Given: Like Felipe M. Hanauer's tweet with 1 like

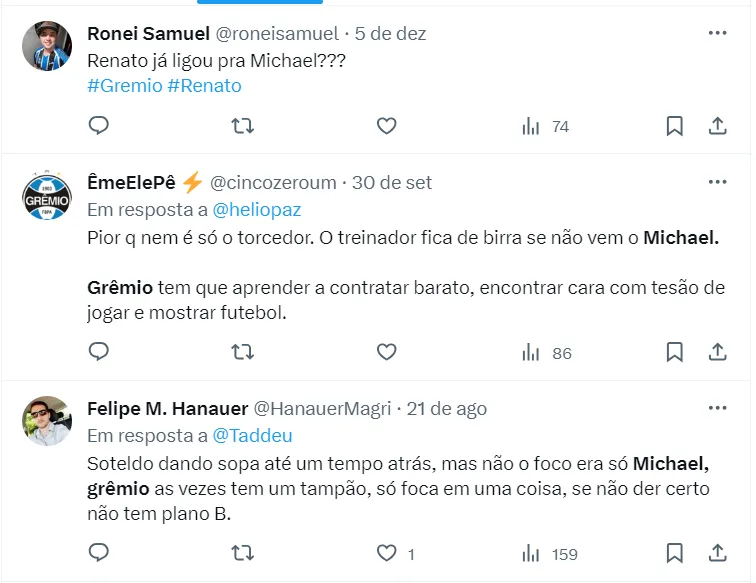Looking at the screenshot, I should [x=386, y=553].
